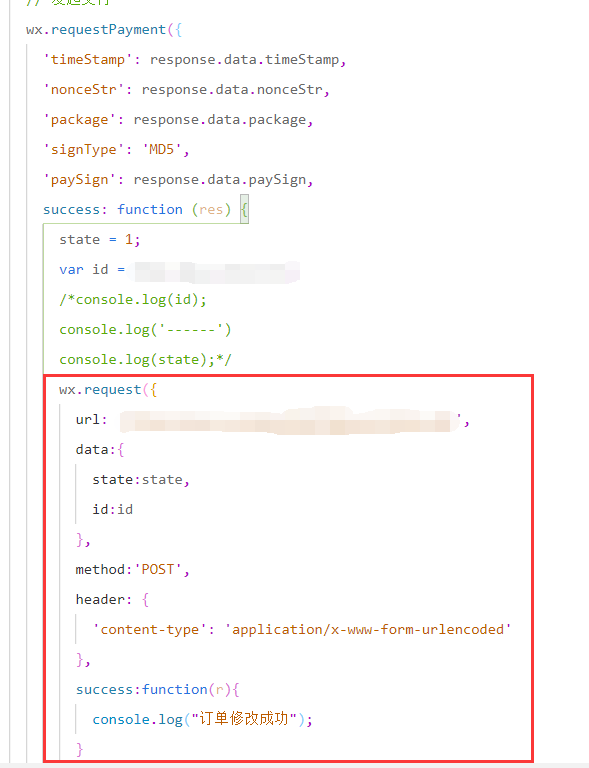Click the url: property key
Viewport: 589px width, 768px height.
91,420
